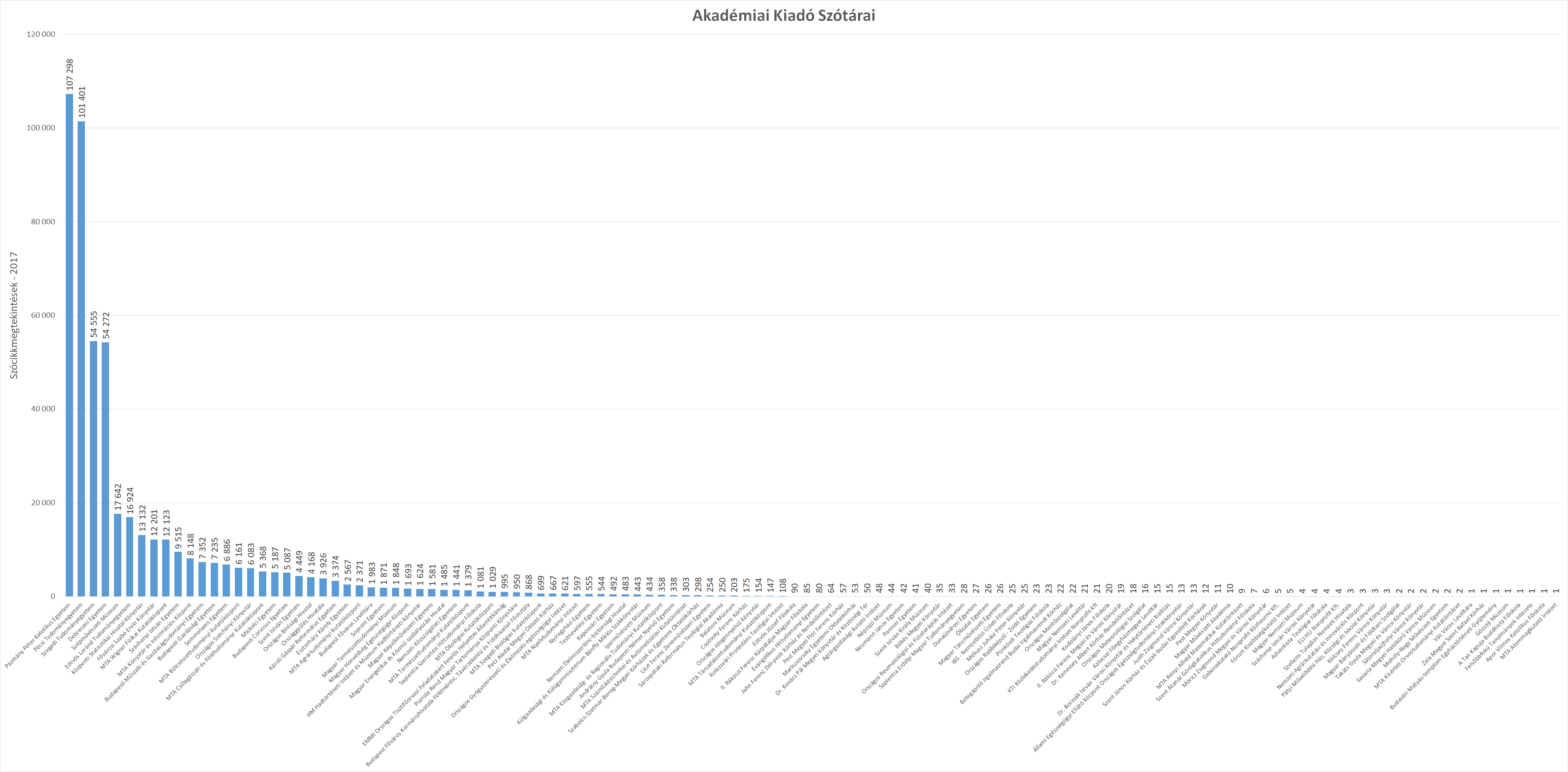Click the data label '54 555'
The width and height of the screenshot is (1568, 772).
tap(94, 324)
